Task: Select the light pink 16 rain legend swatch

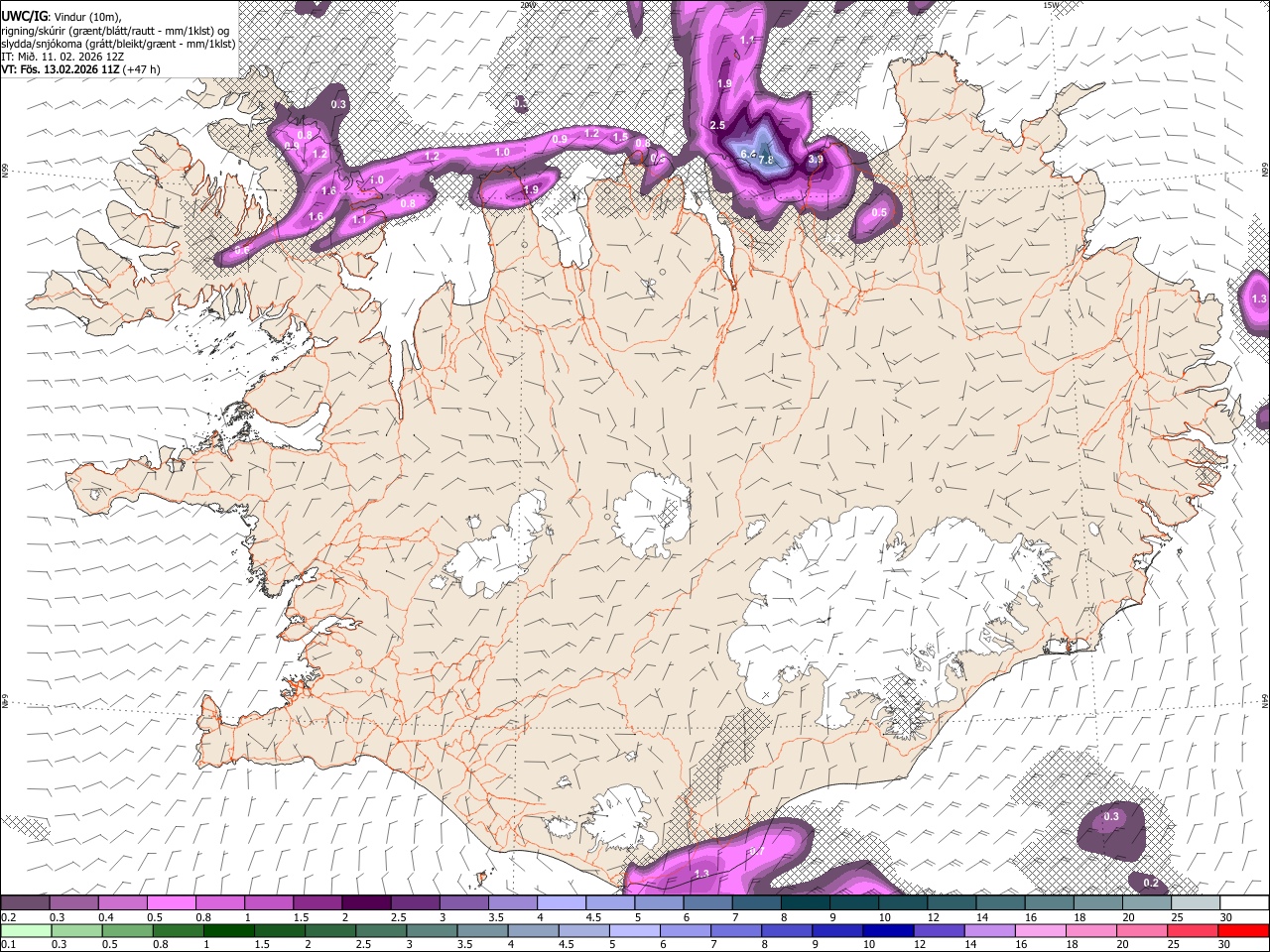Action: 1041,930
